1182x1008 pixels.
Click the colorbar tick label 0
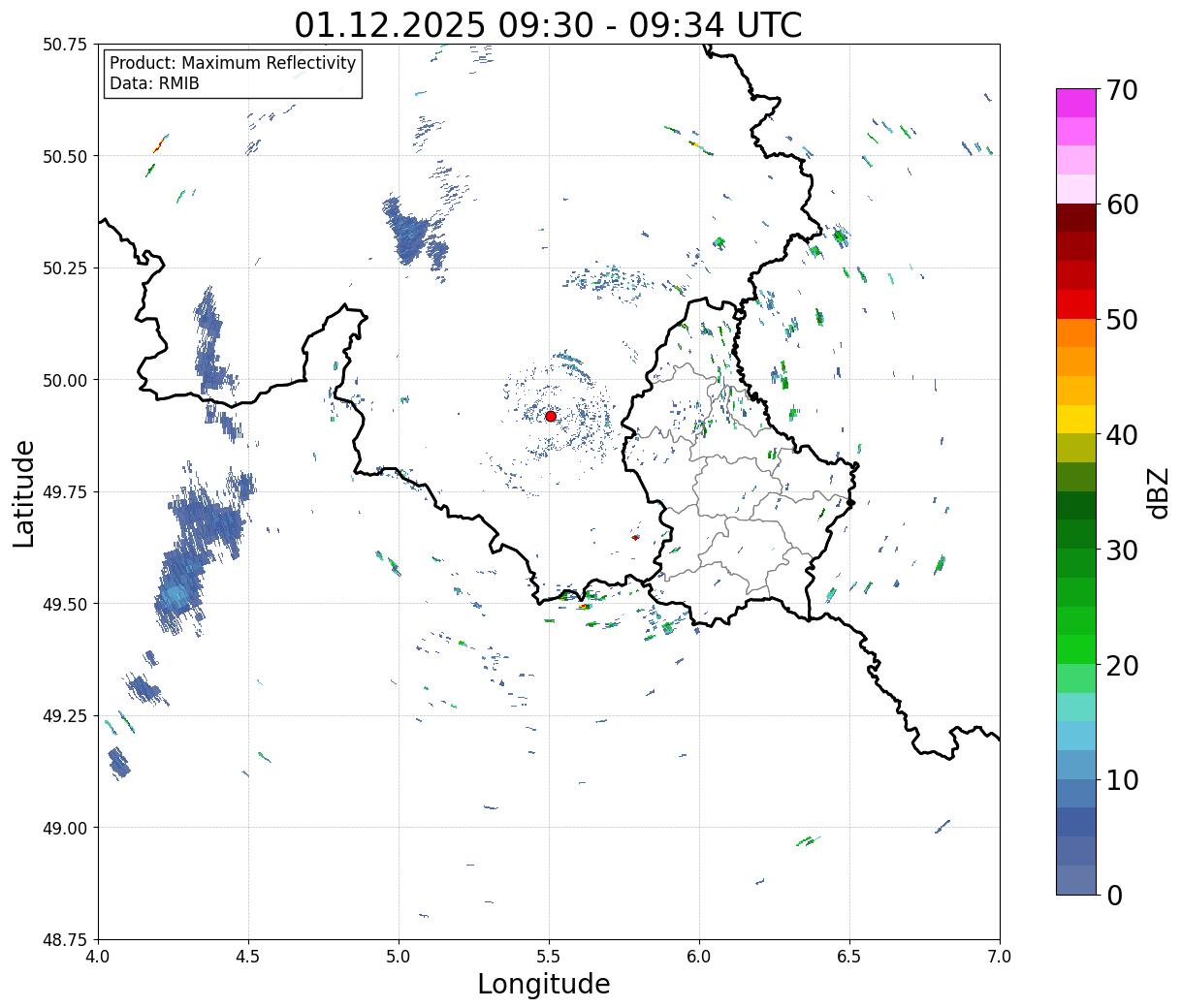pyautogui.click(x=1114, y=895)
